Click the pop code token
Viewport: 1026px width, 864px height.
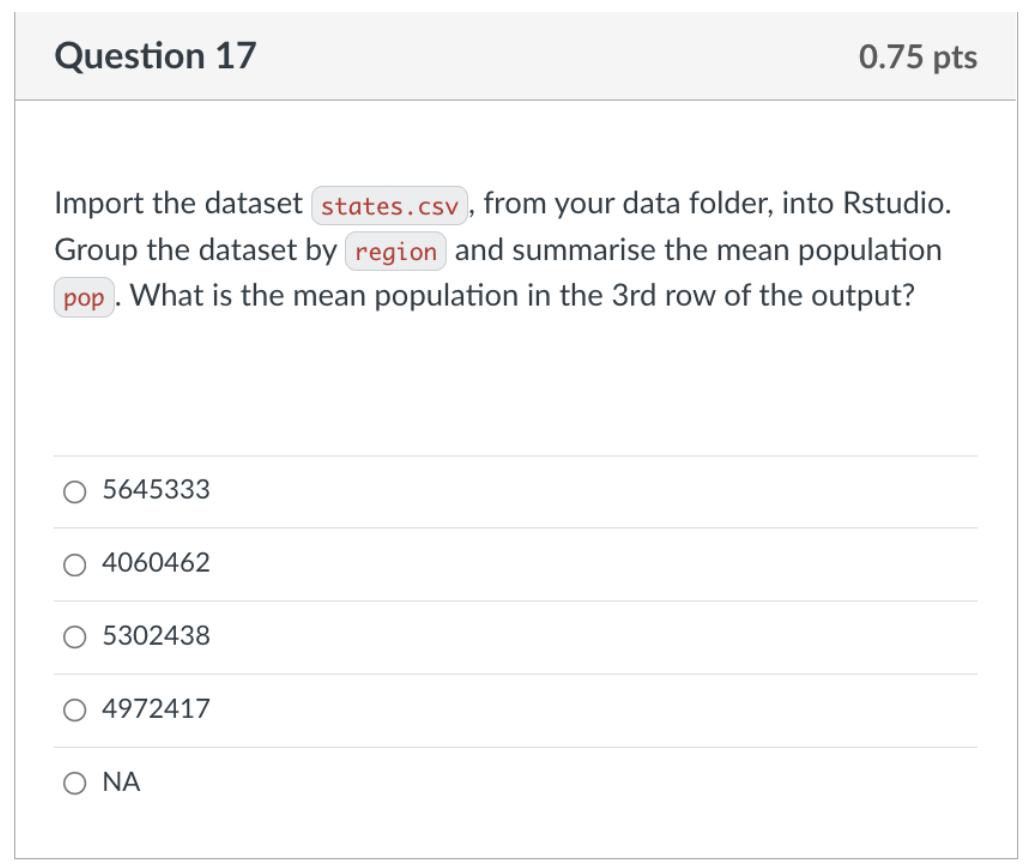coord(82,297)
